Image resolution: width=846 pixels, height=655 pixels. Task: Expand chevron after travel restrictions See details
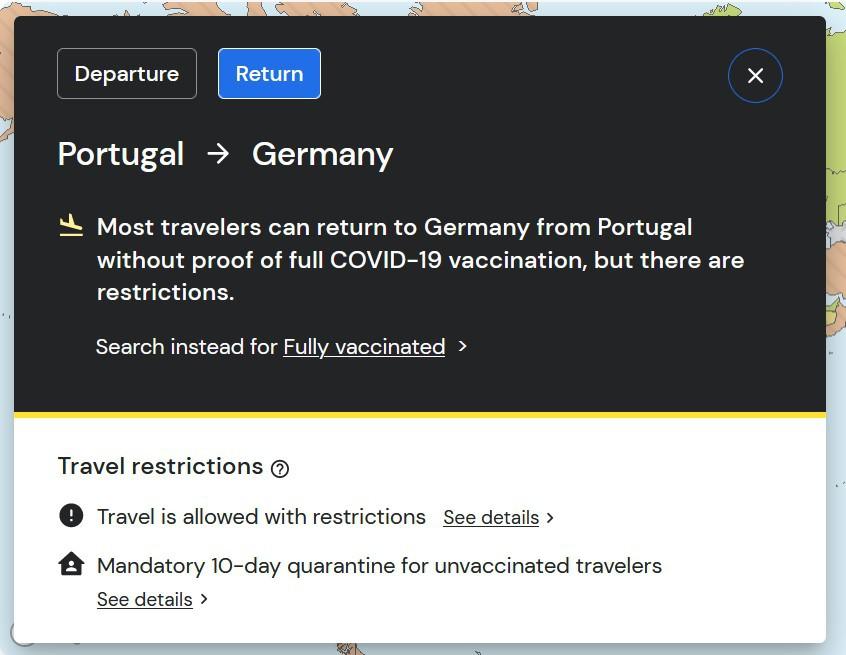pos(550,518)
